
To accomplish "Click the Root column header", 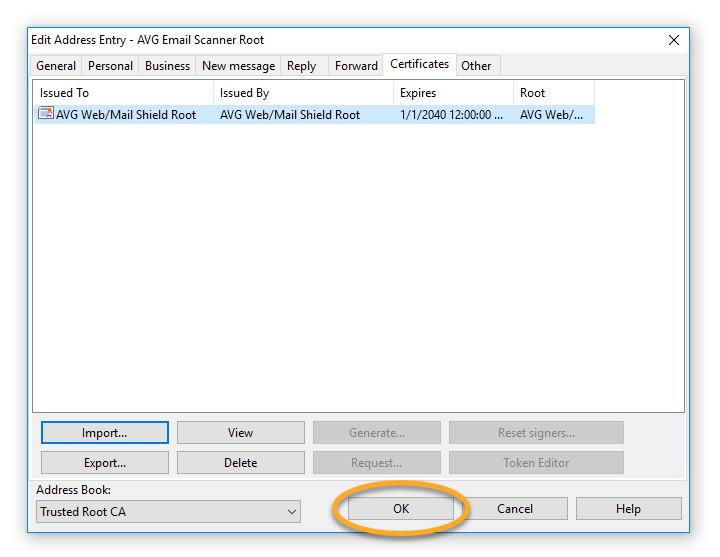I will click(554, 93).
